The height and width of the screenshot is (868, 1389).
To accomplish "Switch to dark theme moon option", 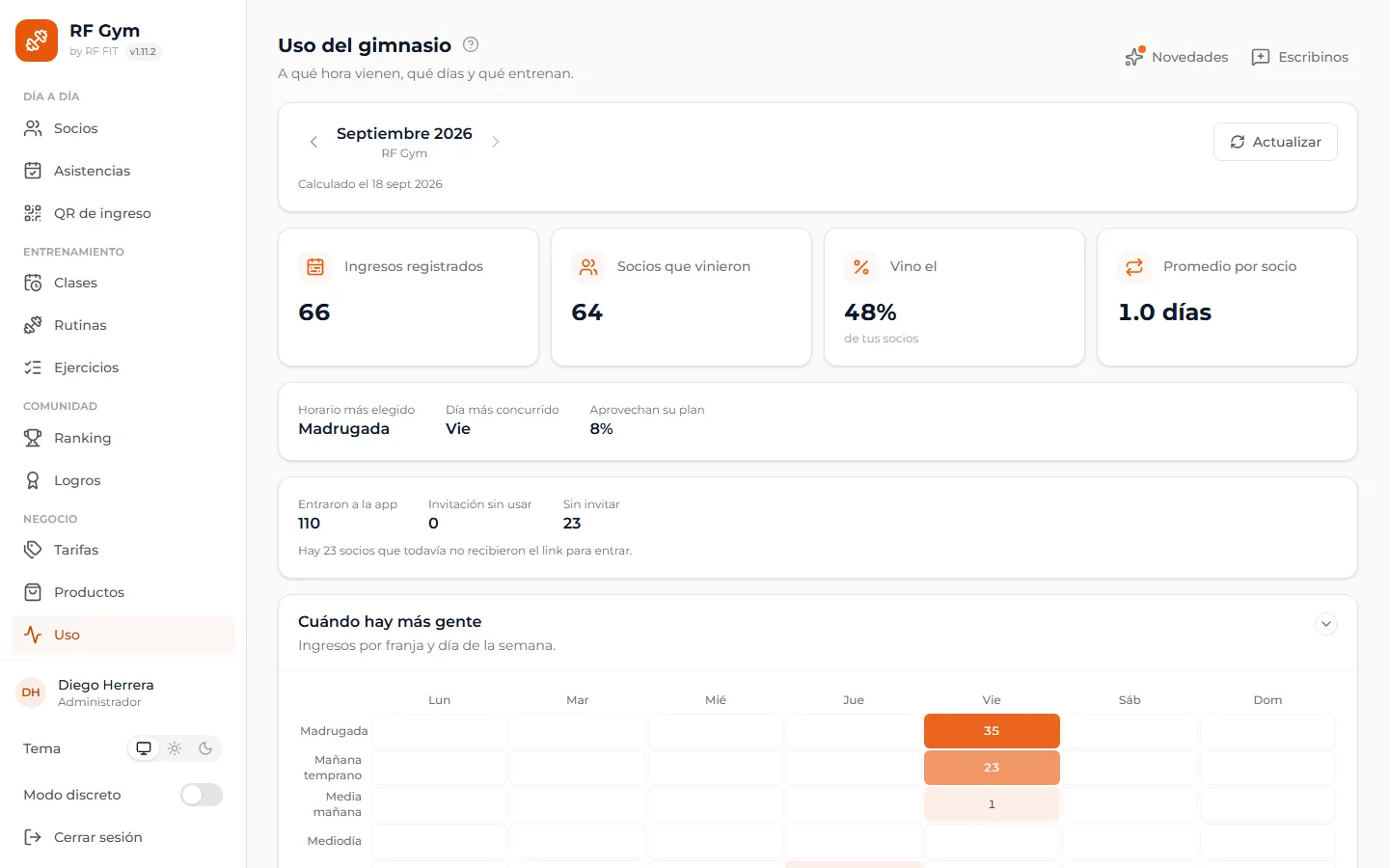I will pos(205,748).
